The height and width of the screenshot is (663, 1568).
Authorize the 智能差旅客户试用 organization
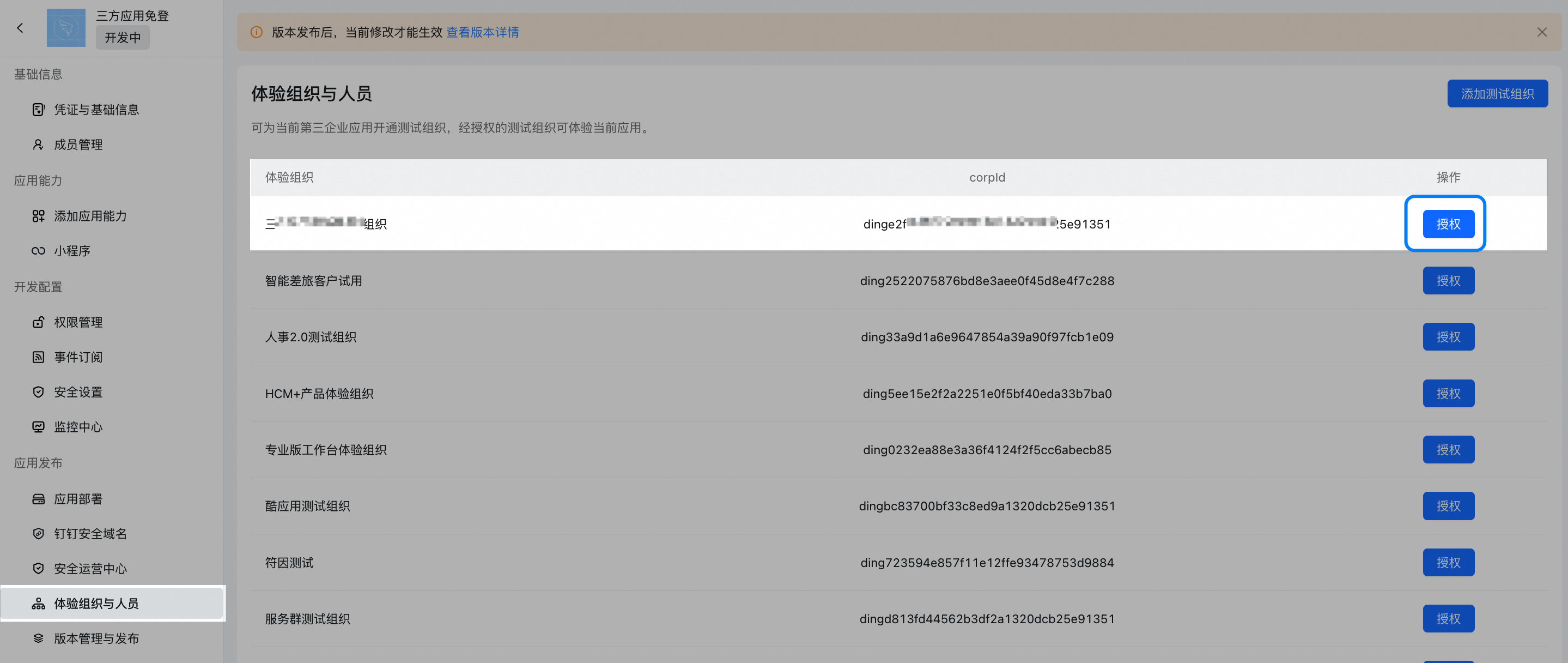coord(1448,281)
